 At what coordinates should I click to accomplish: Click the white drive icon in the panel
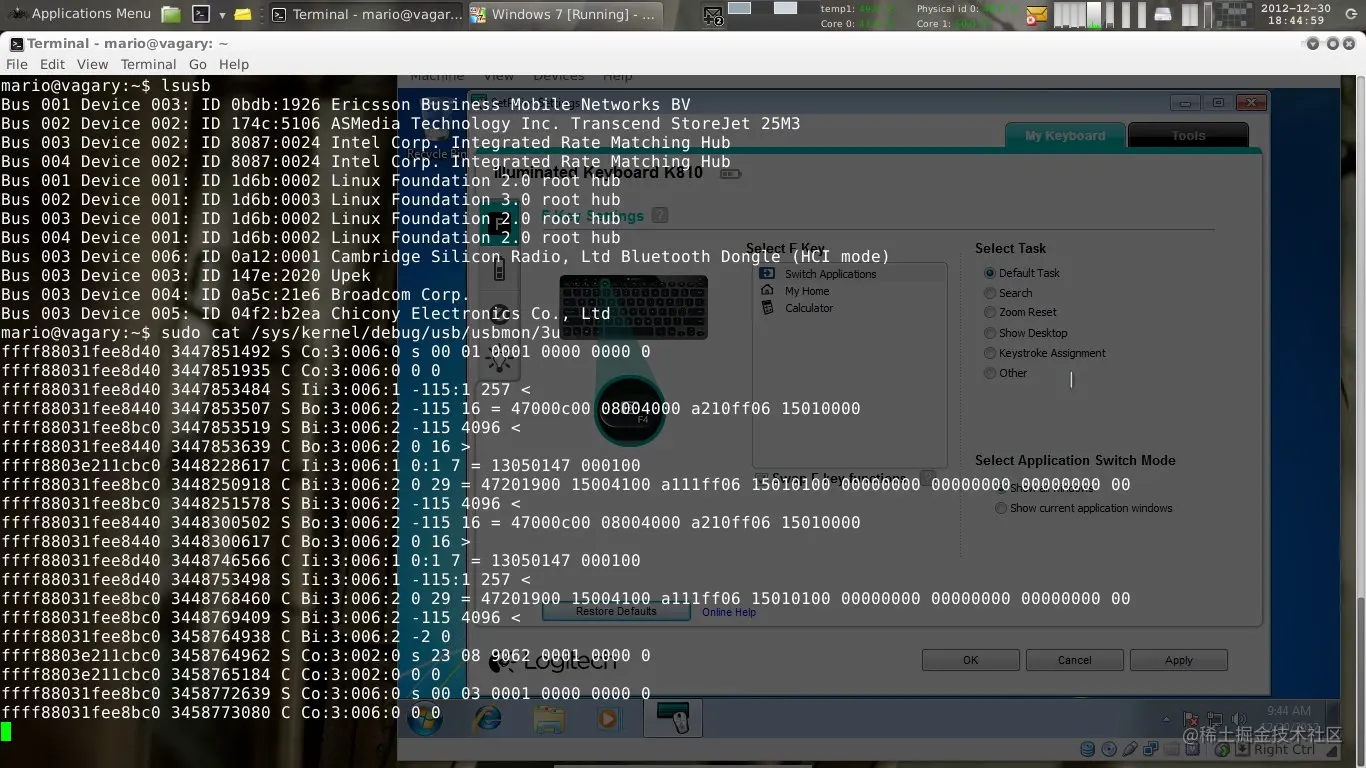(x=1163, y=15)
